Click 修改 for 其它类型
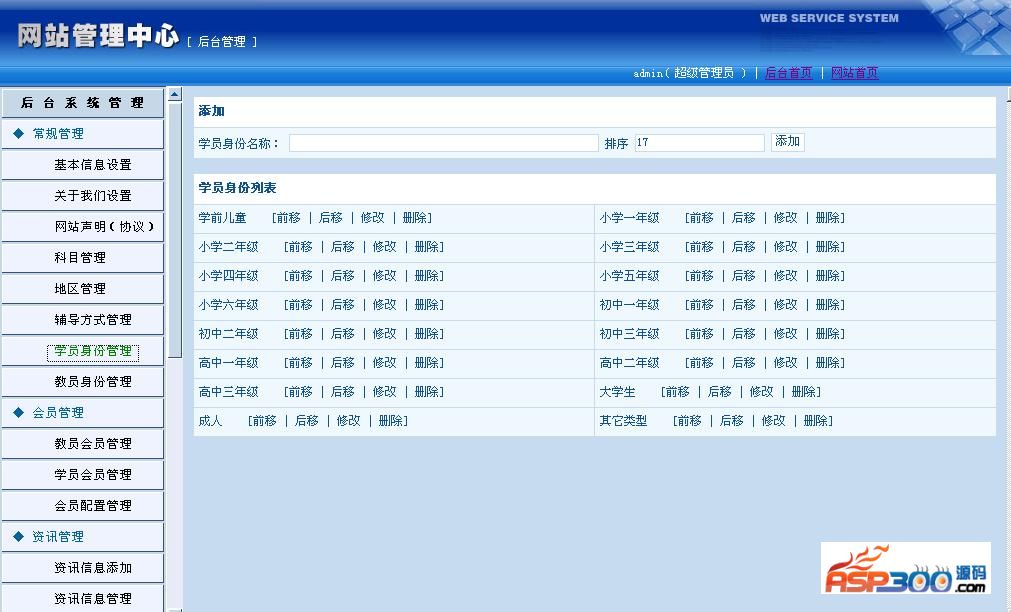 (x=773, y=421)
